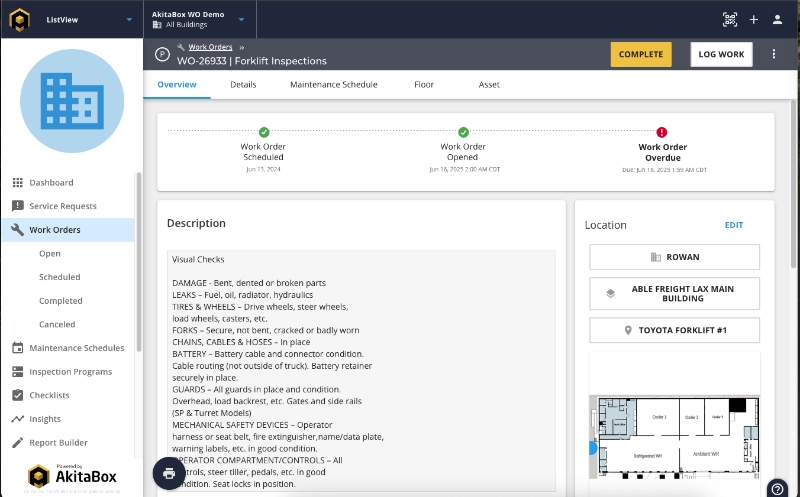Open Insights in the sidebar
This screenshot has width=800, height=497.
(68, 419)
